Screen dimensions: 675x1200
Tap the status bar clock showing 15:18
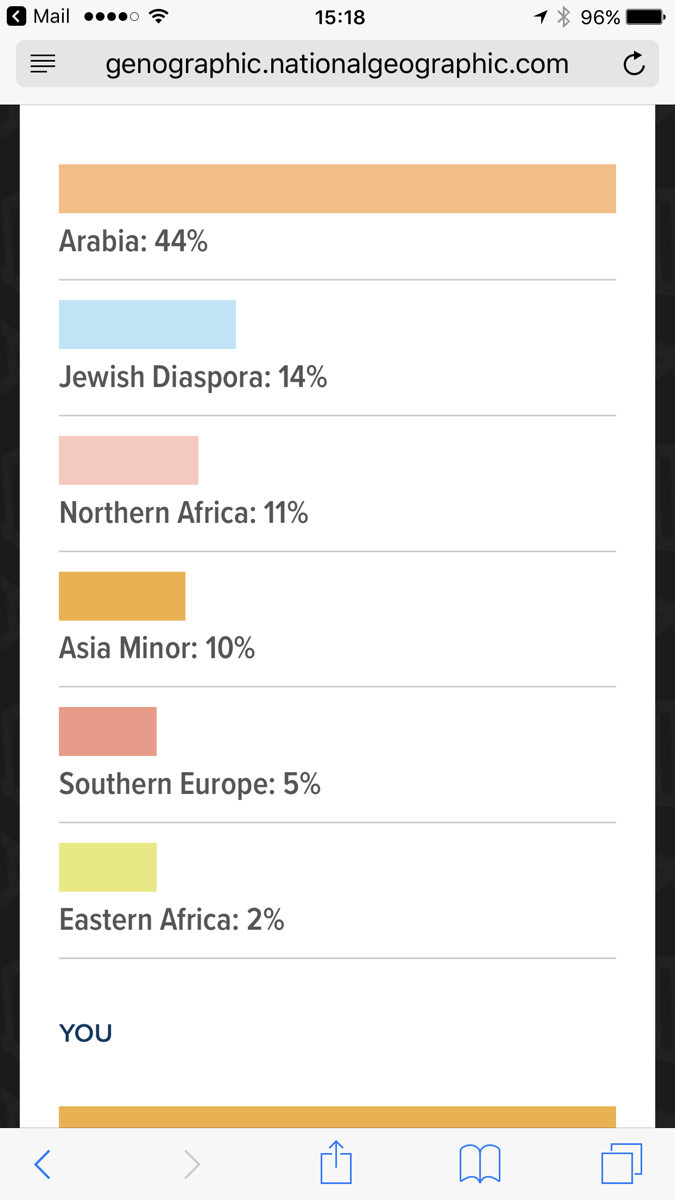click(339, 17)
